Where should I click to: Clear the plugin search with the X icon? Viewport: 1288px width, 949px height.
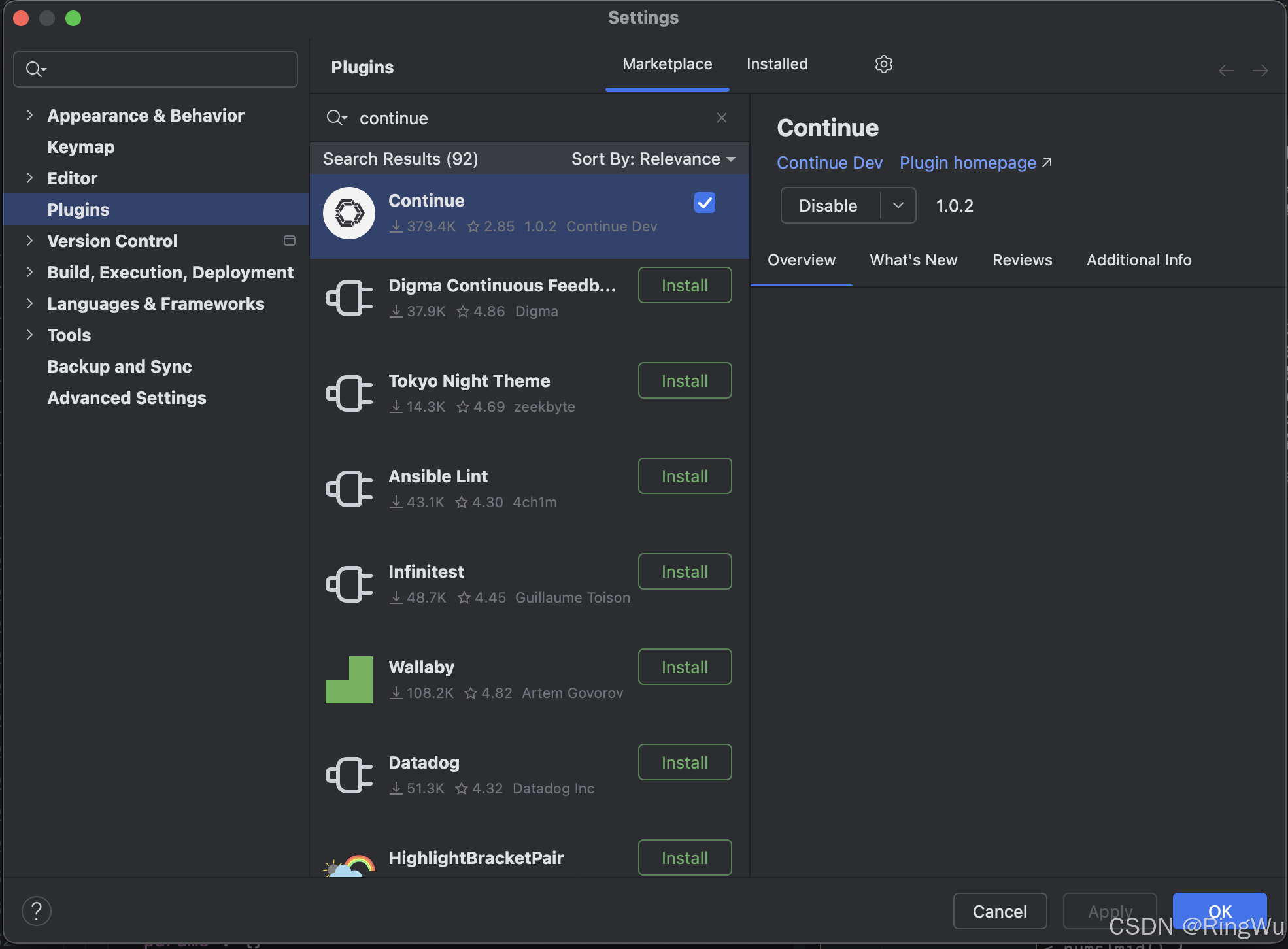pyautogui.click(x=722, y=118)
